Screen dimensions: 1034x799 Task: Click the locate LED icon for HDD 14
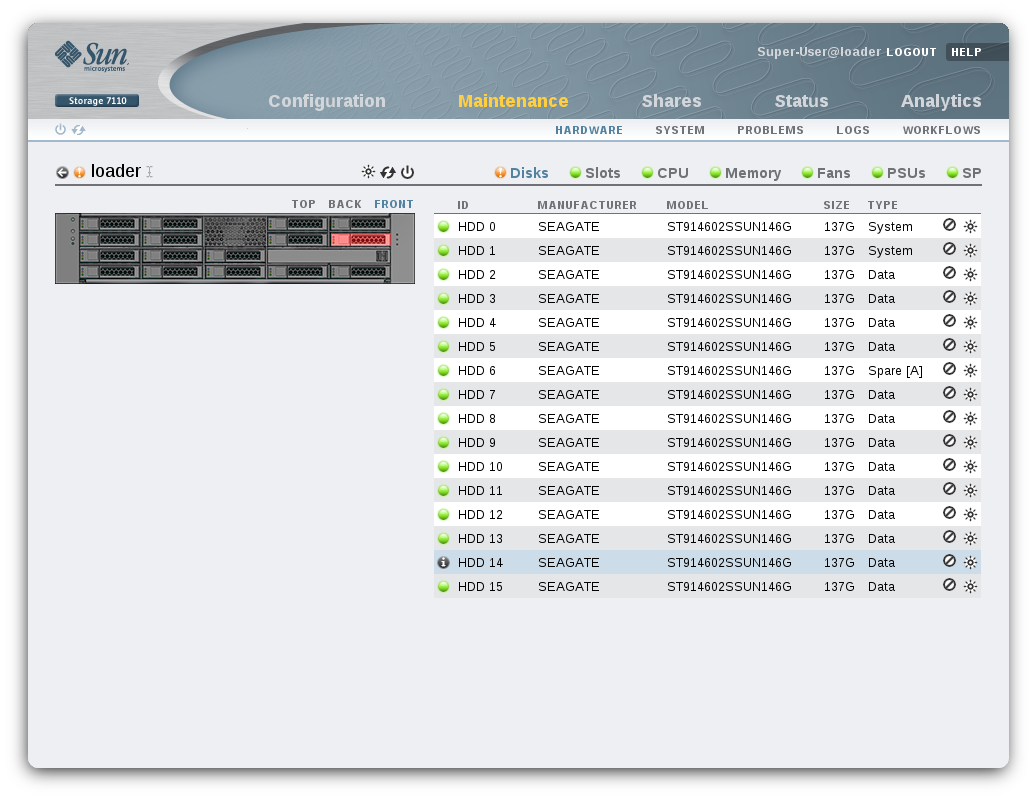click(970, 563)
